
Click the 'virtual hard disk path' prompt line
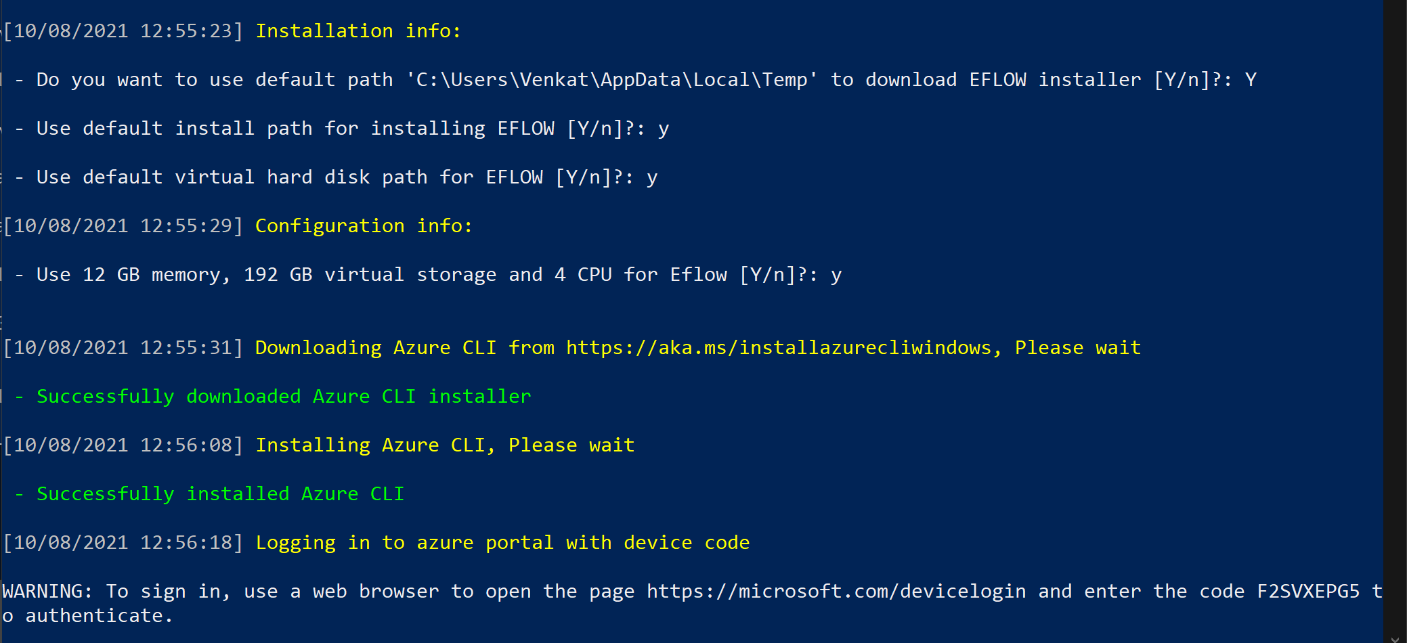(346, 177)
